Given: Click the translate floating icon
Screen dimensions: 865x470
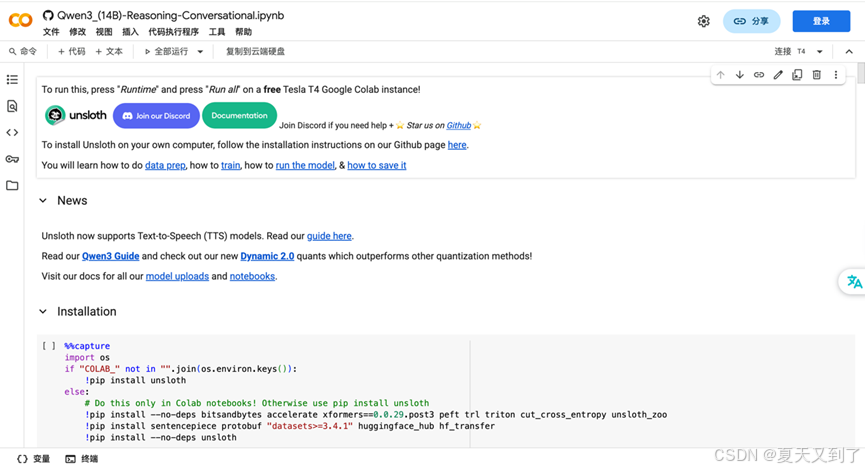Looking at the screenshot, I should click(854, 281).
